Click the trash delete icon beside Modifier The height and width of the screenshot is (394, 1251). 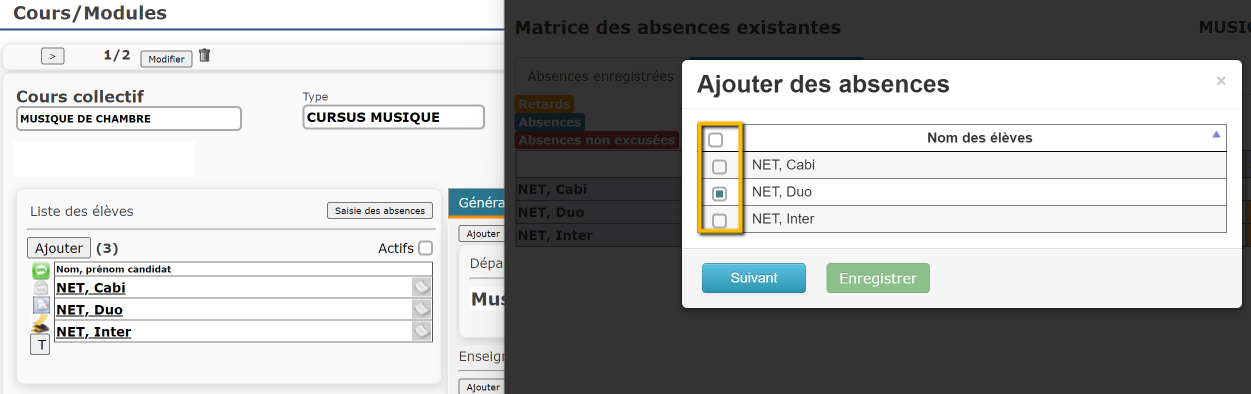(205, 56)
